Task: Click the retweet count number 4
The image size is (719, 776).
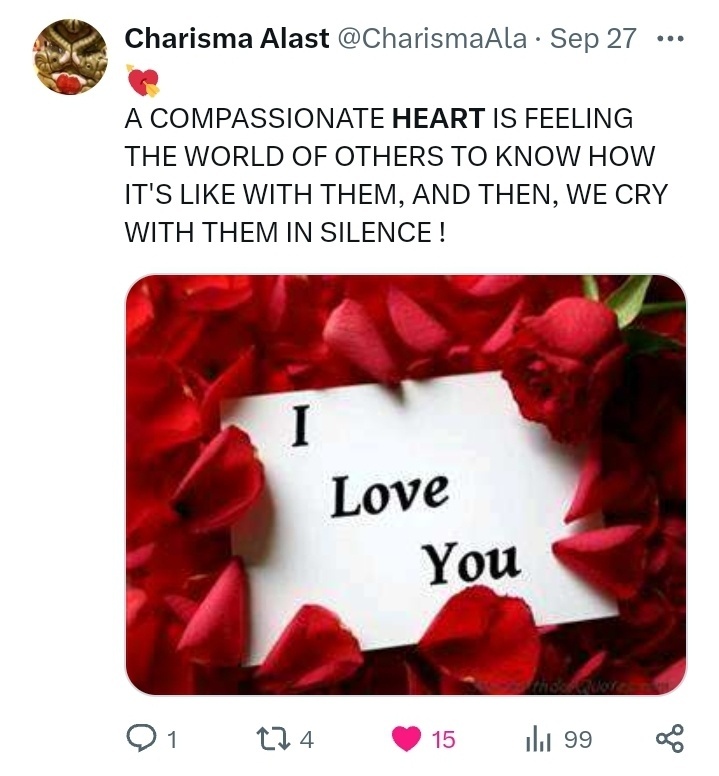Action: 307,740
